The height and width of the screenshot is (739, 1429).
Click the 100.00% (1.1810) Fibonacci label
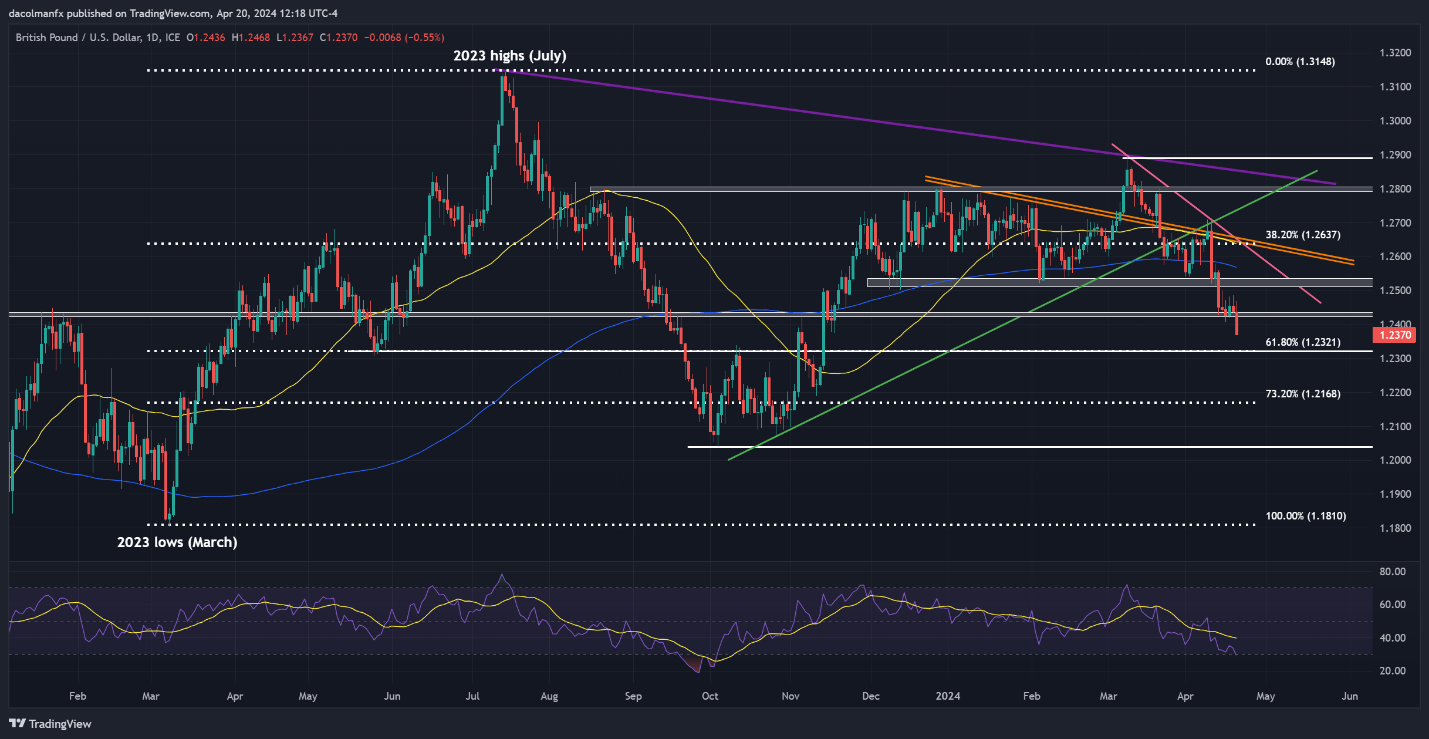pos(1300,515)
